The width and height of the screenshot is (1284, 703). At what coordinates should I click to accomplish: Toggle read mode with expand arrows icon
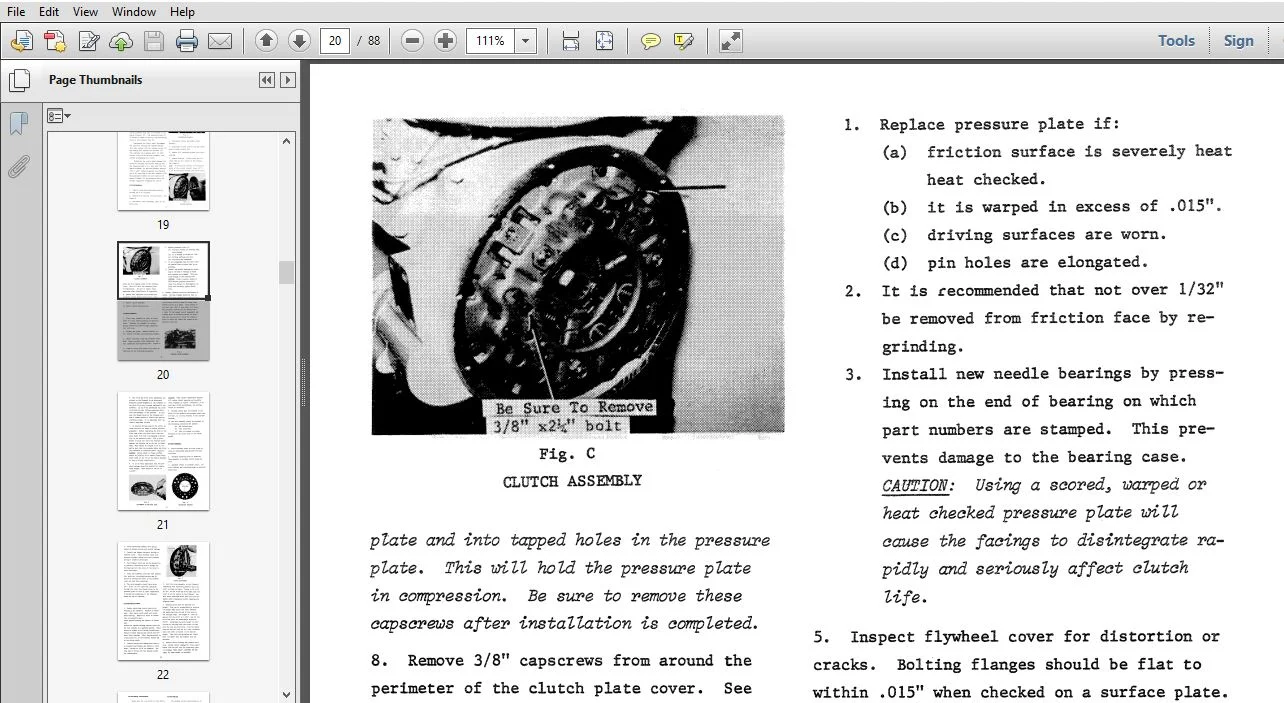click(731, 41)
